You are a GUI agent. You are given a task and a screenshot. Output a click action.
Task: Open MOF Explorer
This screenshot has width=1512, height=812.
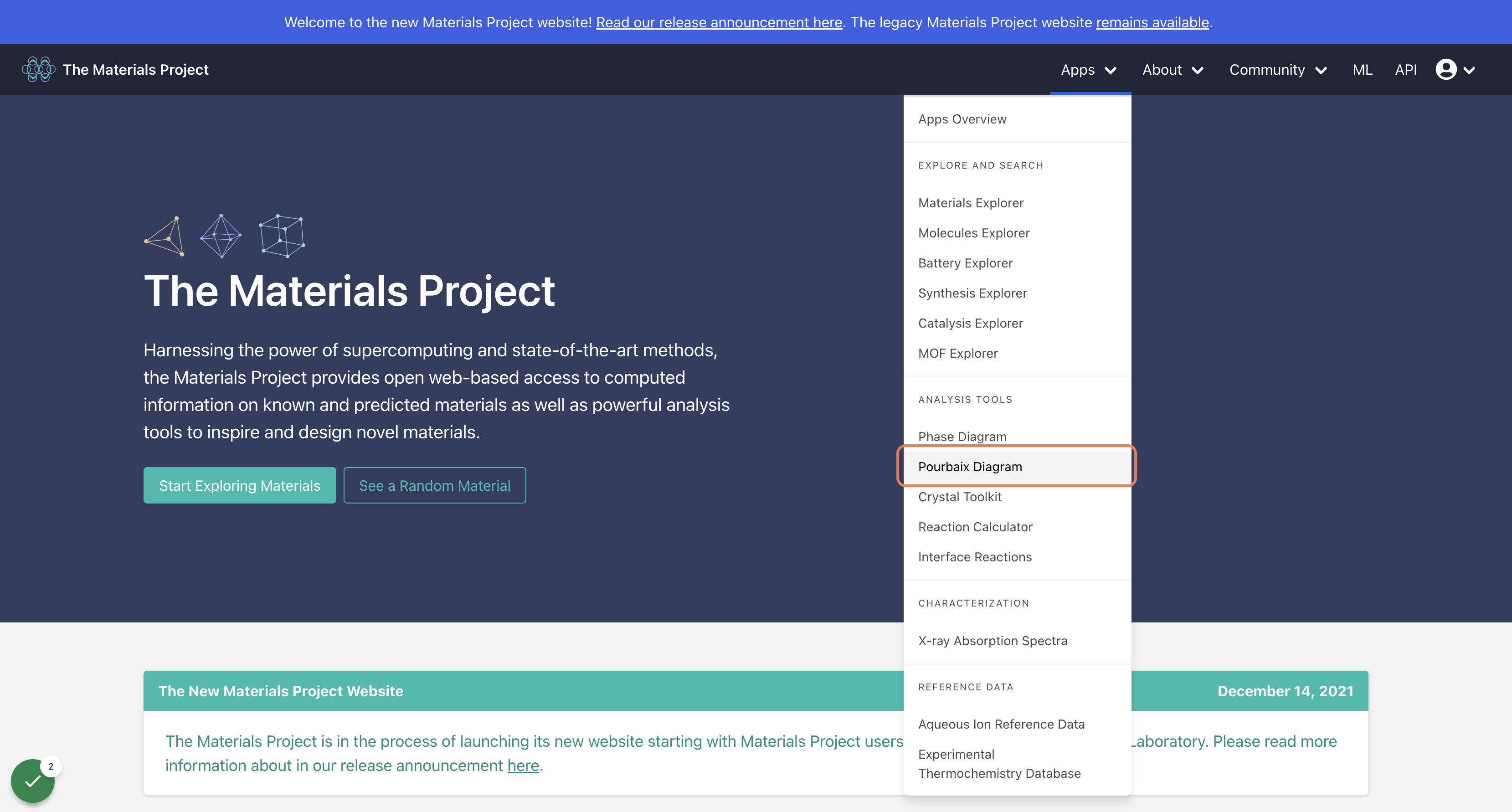tap(1017, 354)
